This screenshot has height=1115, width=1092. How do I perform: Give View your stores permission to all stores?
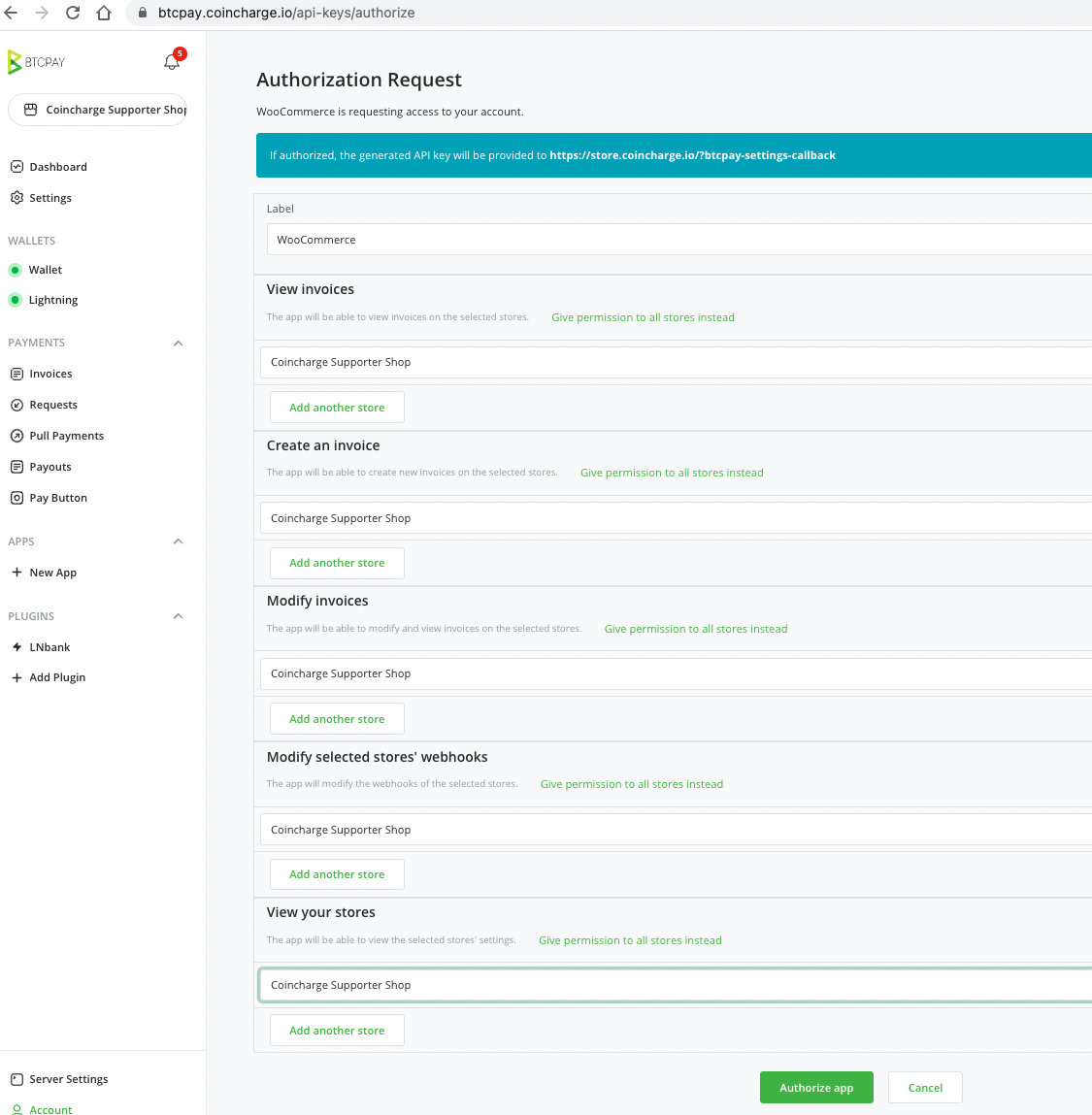point(630,940)
